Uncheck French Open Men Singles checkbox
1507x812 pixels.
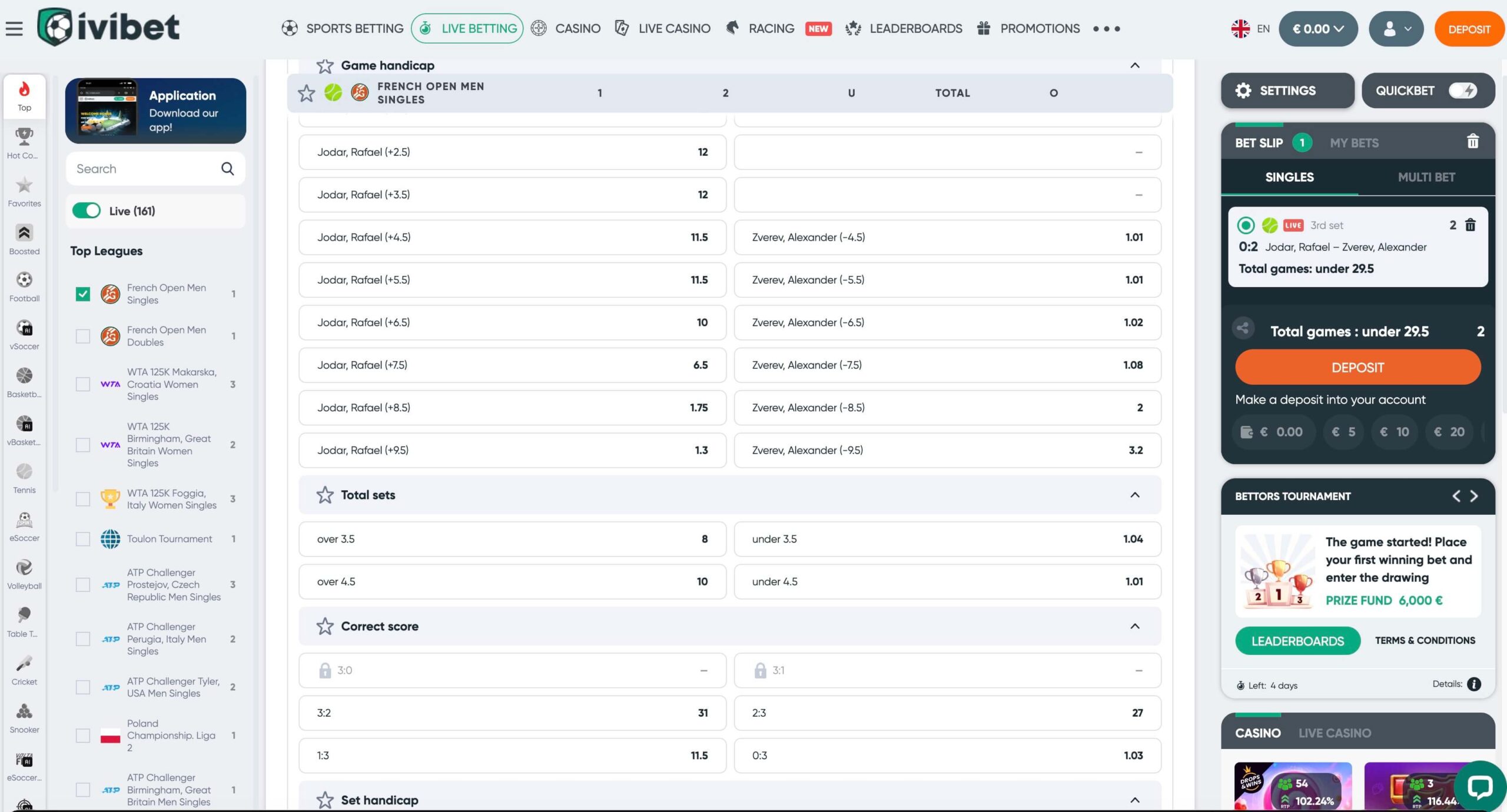coord(83,294)
